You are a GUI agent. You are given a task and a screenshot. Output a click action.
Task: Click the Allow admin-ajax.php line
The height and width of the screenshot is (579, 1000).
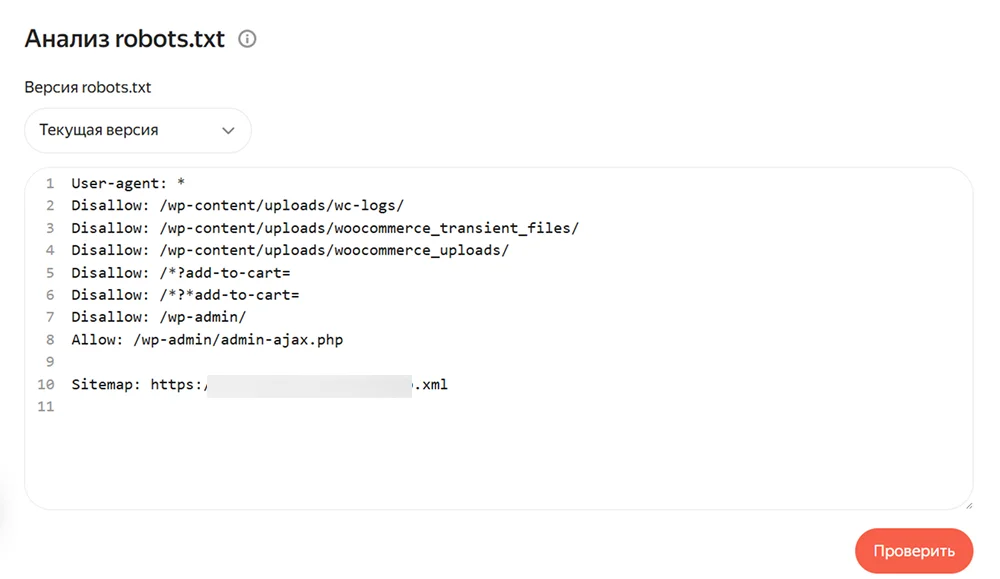pyautogui.click(x=207, y=340)
